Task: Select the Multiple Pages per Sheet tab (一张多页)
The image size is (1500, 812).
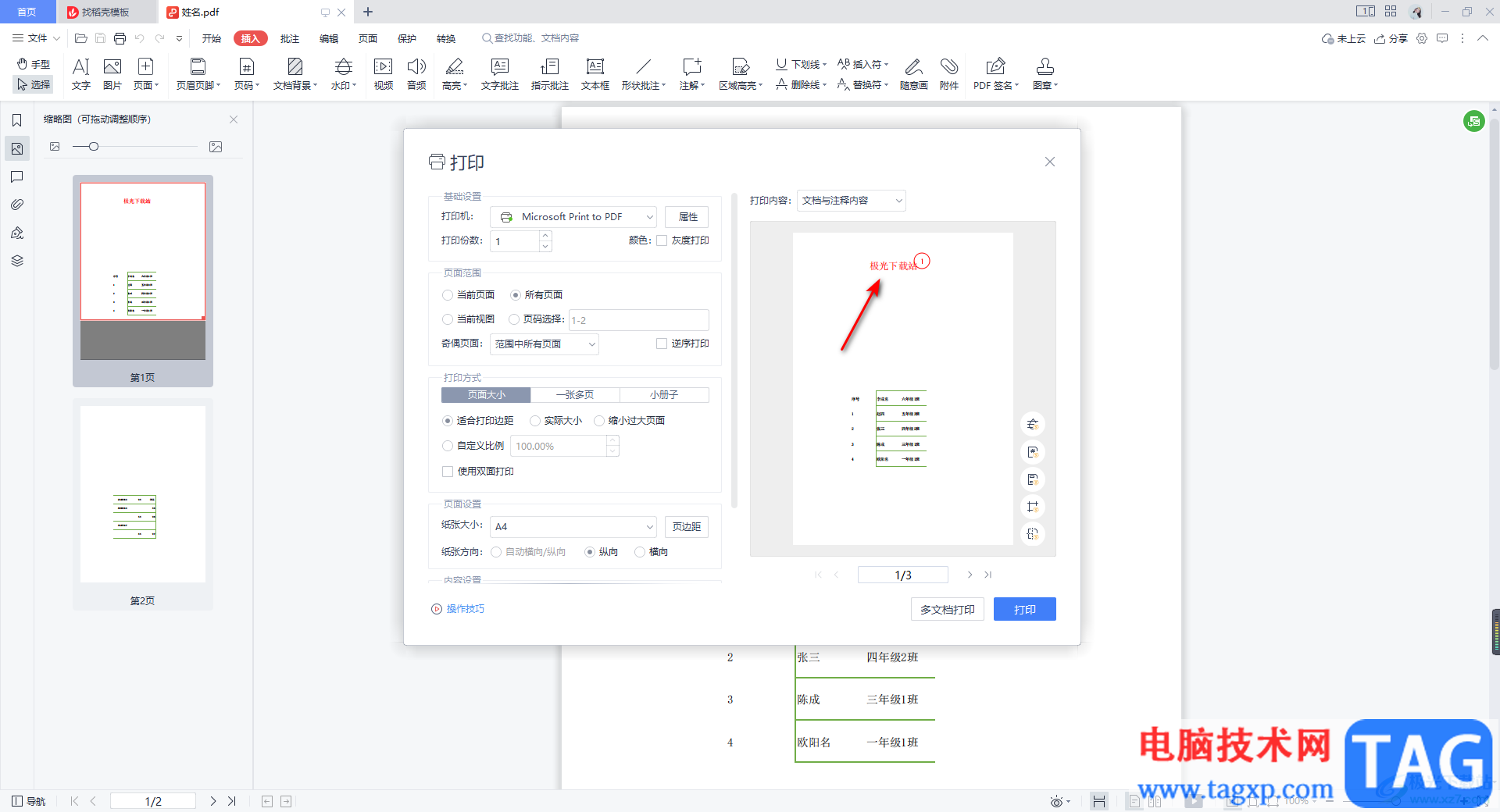Action: pos(575,395)
